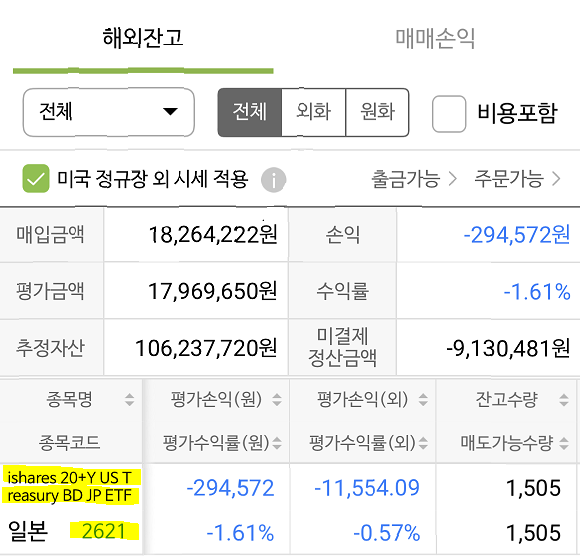Uncheck 미국 정규장 외 시세 적용

36,178
